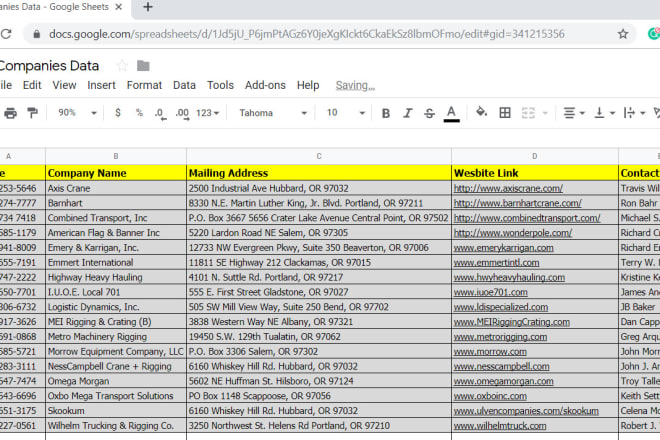
Task: Open More formats 123 dropdown
Action: (x=208, y=113)
